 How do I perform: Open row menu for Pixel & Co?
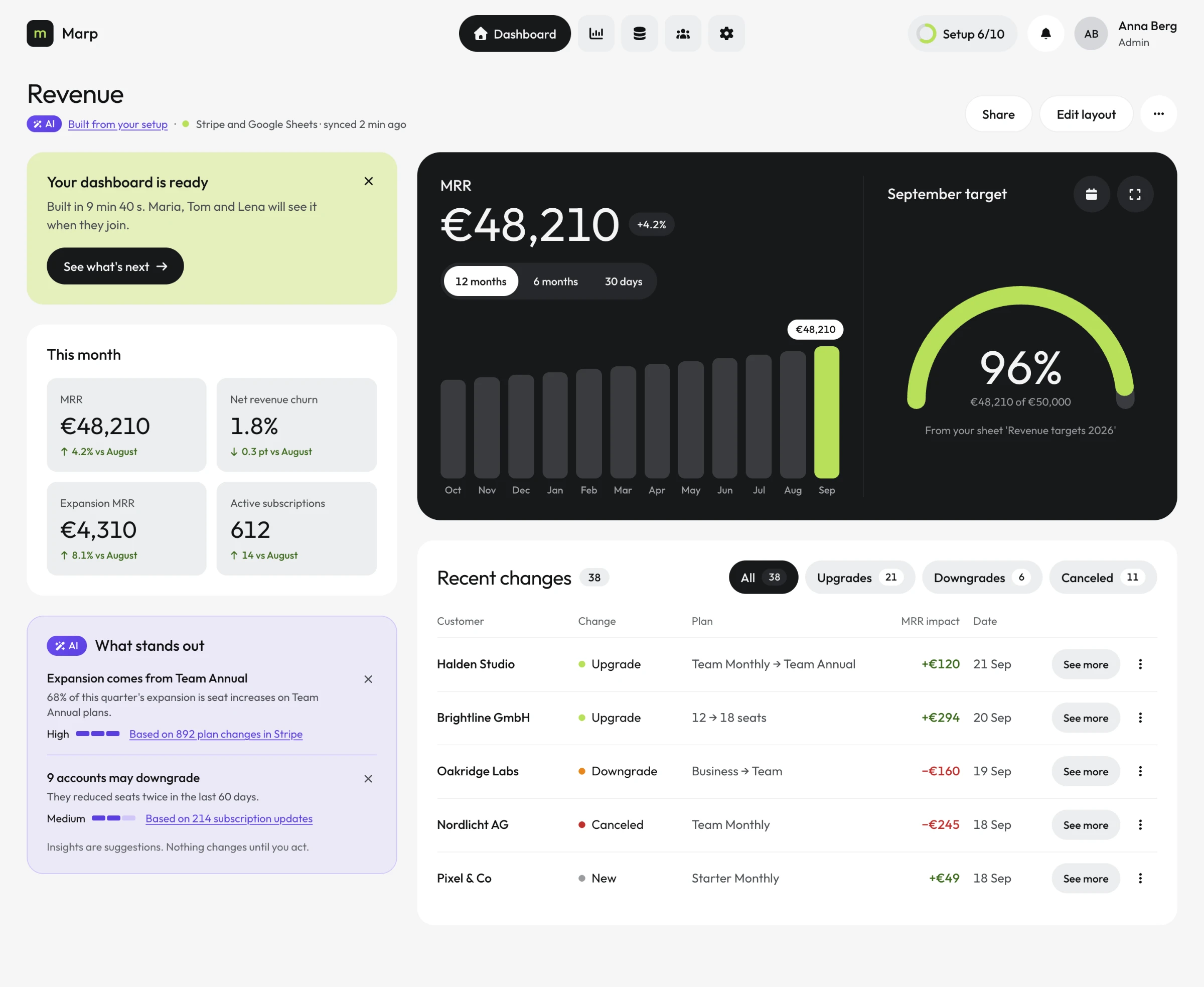1140,878
